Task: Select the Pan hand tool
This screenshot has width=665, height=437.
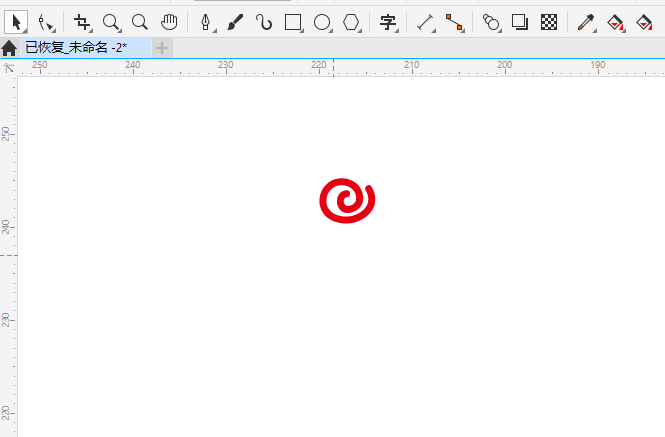Action: [x=169, y=22]
